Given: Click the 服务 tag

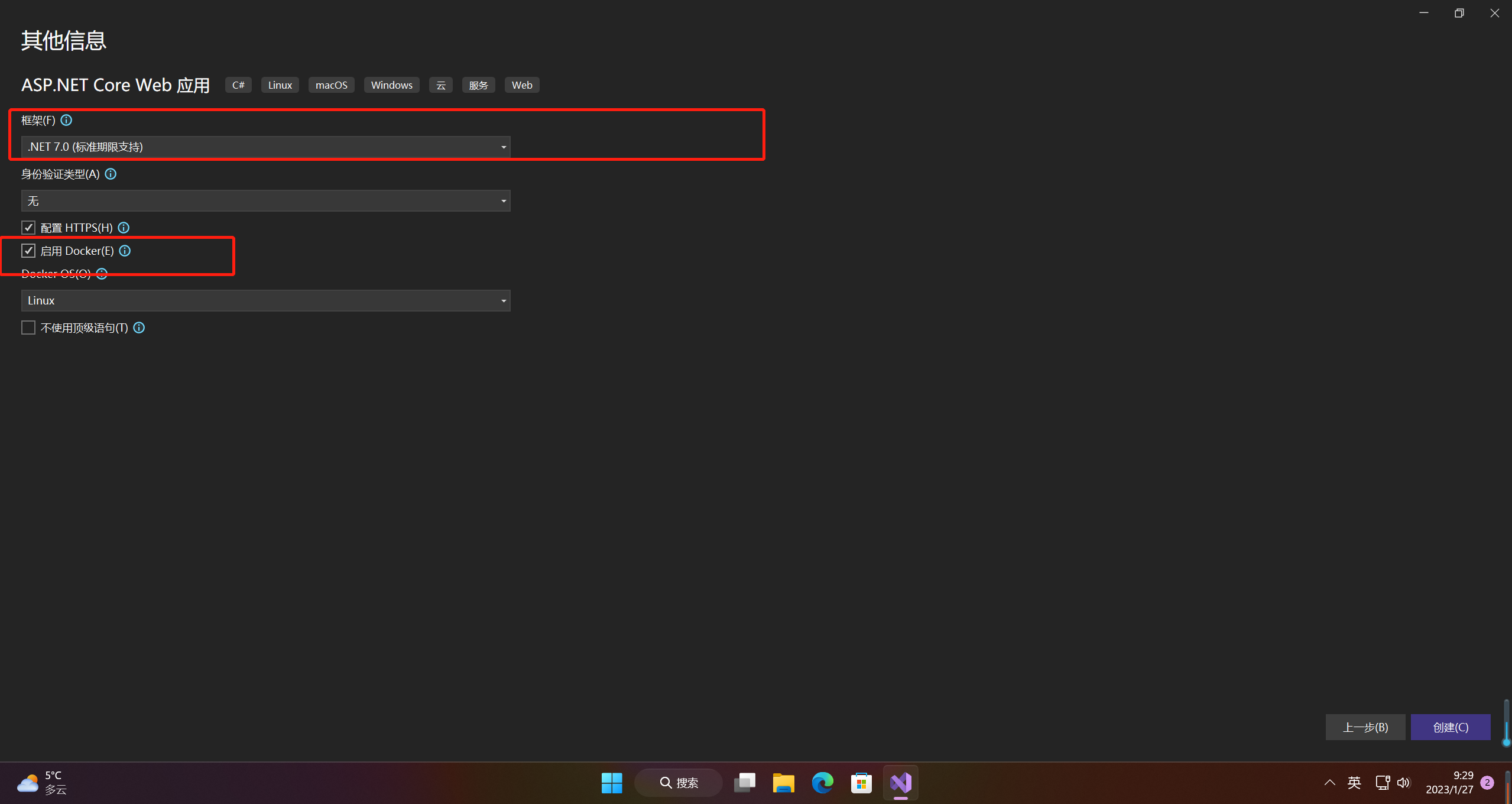Looking at the screenshot, I should [479, 85].
